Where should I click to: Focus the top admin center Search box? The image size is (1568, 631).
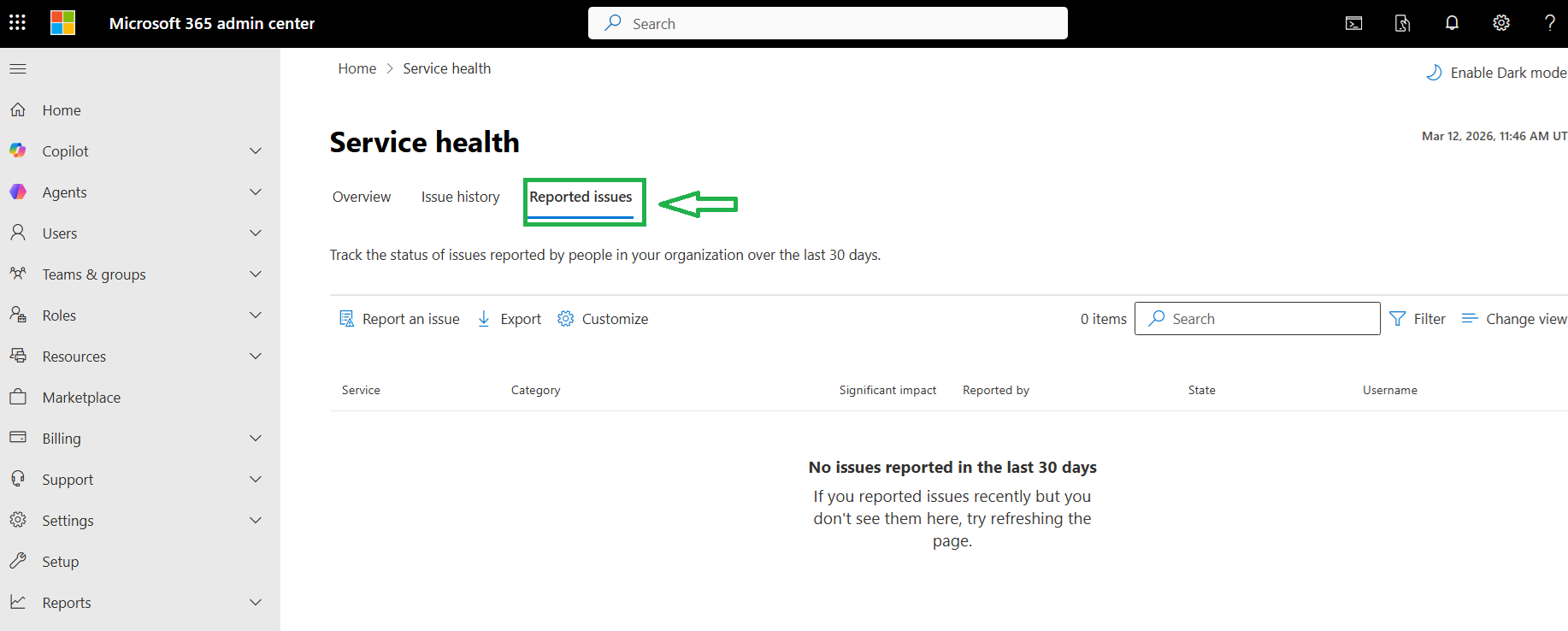[828, 23]
